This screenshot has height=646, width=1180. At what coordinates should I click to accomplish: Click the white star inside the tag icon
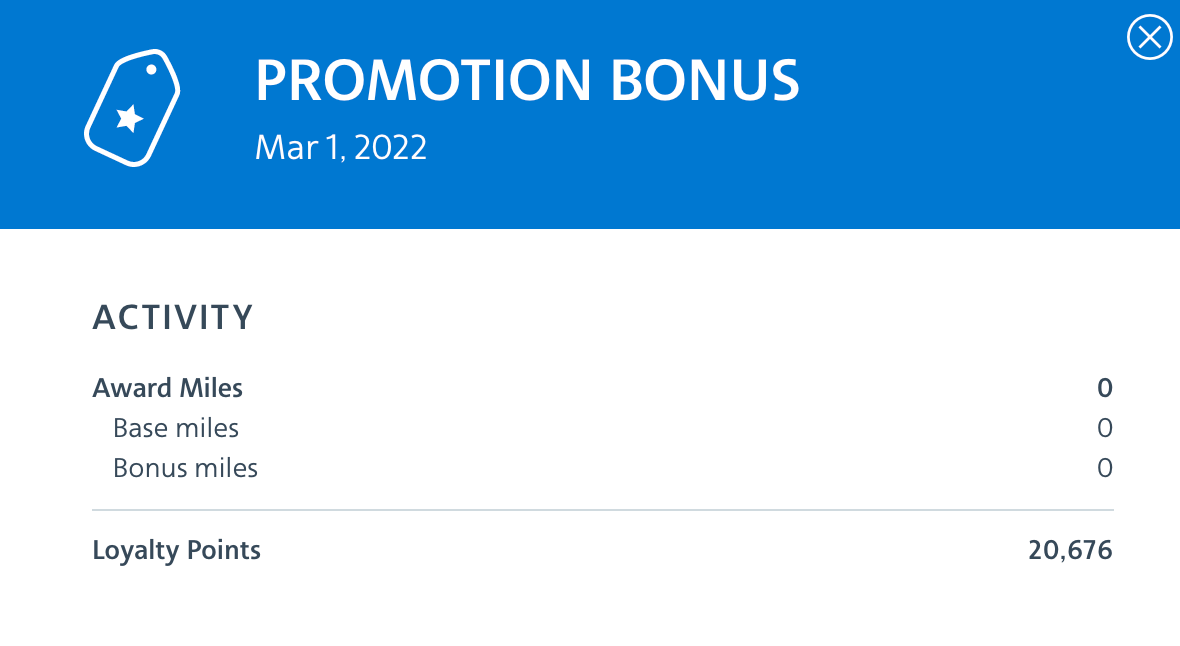[x=129, y=119]
